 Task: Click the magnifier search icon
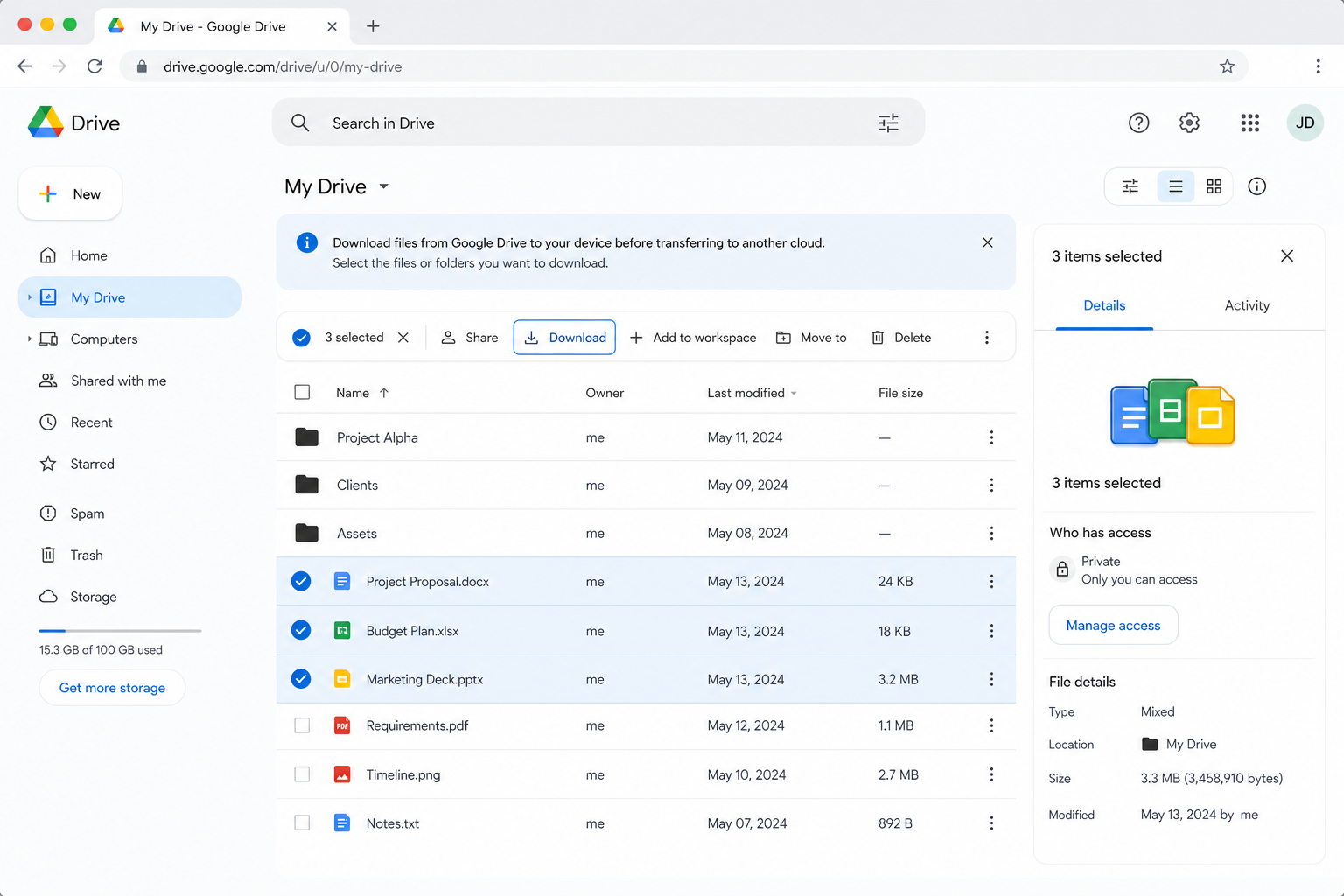300,122
